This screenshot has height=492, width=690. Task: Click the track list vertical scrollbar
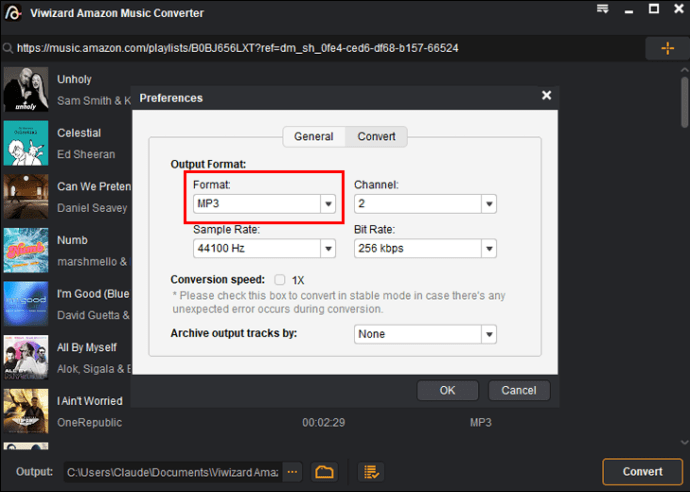coord(684,102)
